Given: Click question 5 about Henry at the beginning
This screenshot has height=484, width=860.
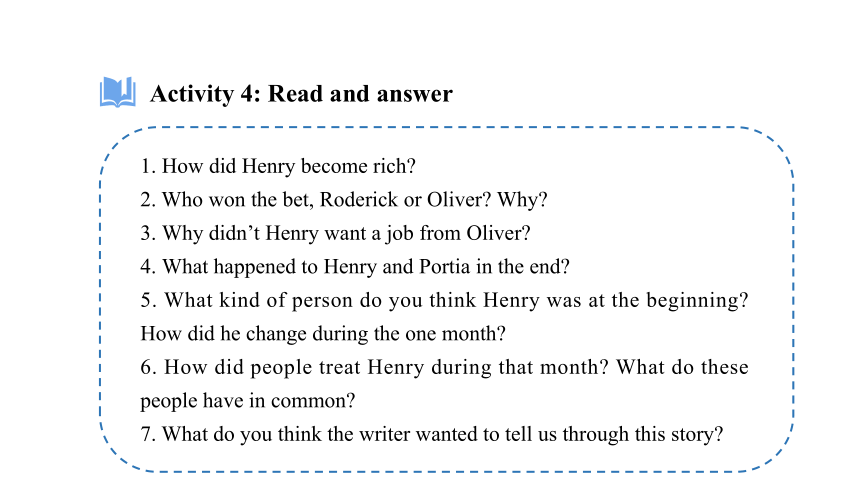Looking at the screenshot, I should click(x=444, y=300).
